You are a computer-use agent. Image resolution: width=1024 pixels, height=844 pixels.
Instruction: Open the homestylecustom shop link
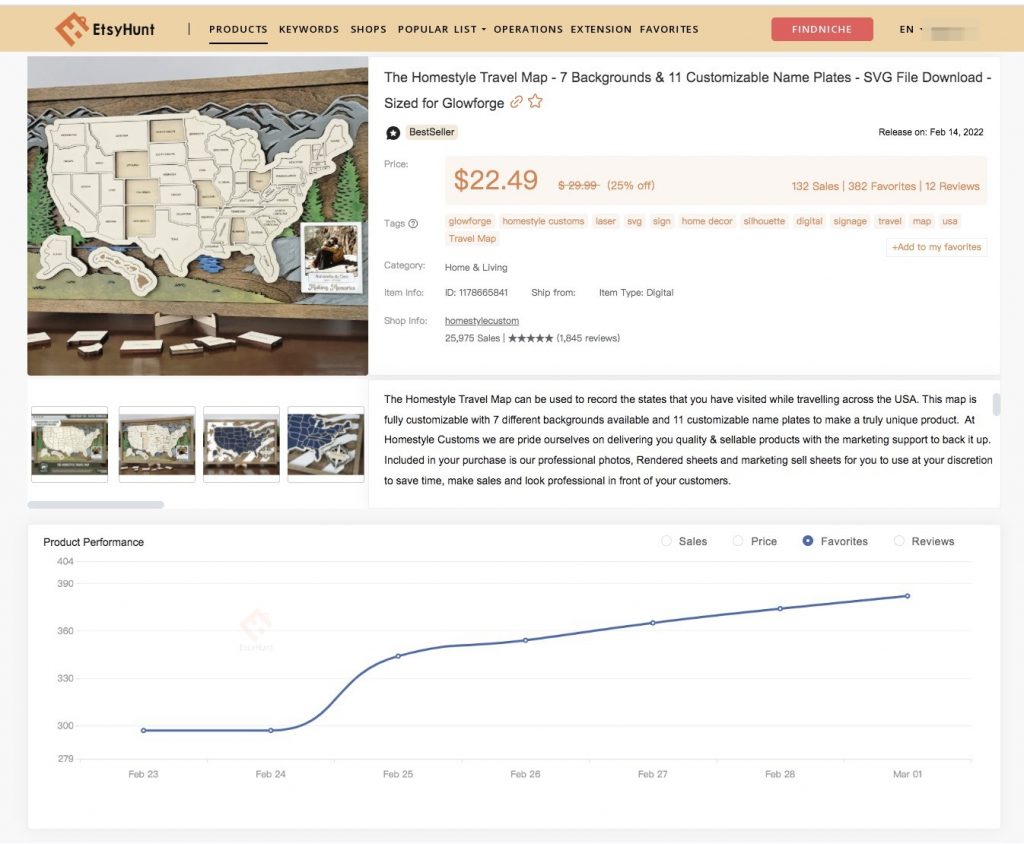click(481, 320)
